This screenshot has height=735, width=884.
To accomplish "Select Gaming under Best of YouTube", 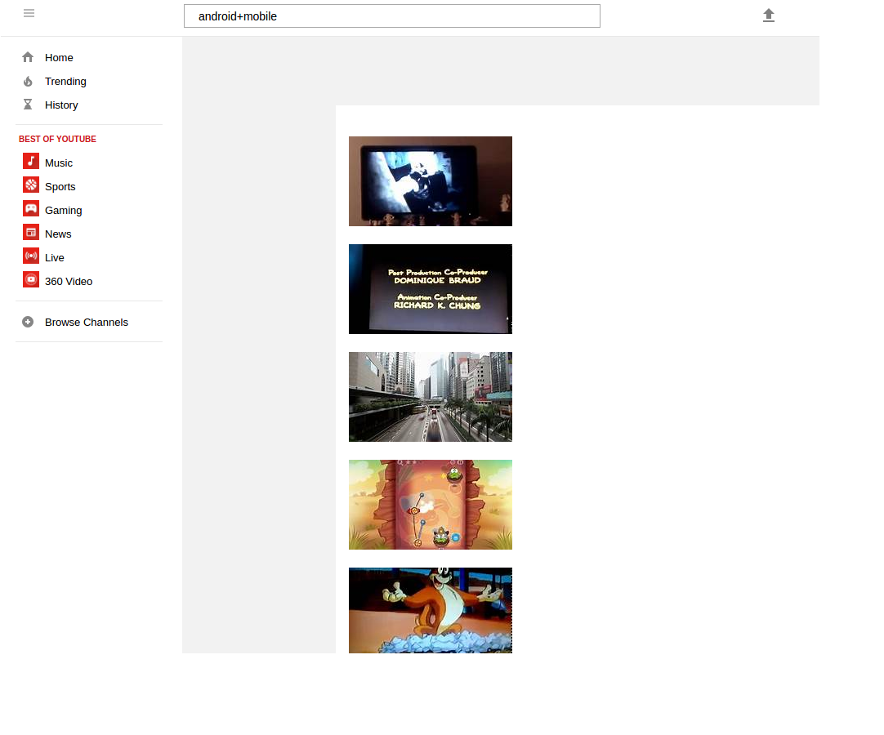I will point(64,210).
